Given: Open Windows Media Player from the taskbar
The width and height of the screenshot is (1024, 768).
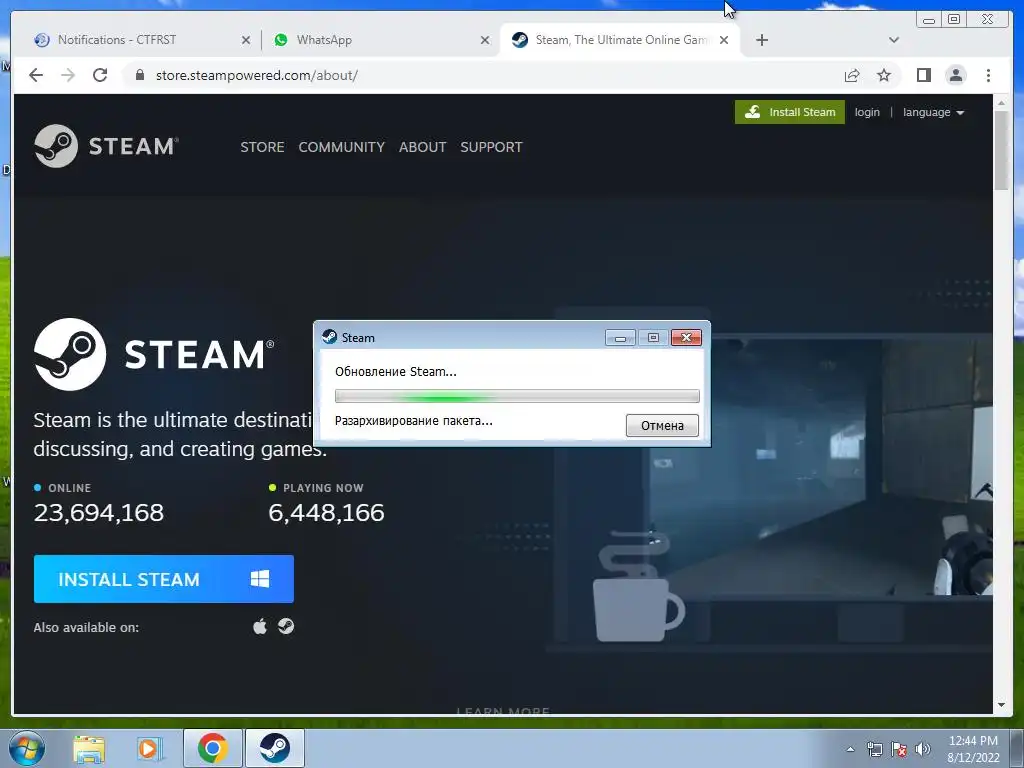Looking at the screenshot, I should click(150, 748).
